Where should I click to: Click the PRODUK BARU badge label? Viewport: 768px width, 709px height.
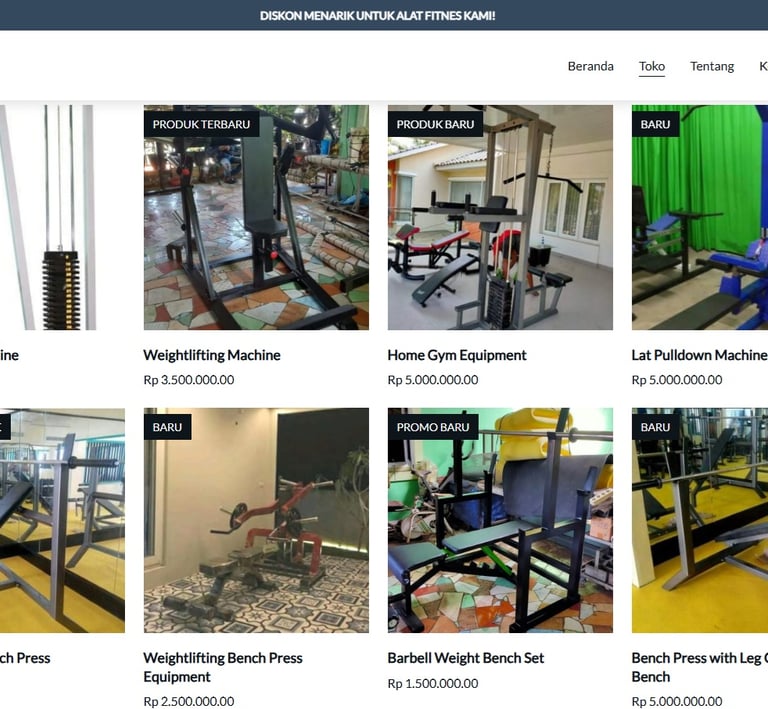435,124
